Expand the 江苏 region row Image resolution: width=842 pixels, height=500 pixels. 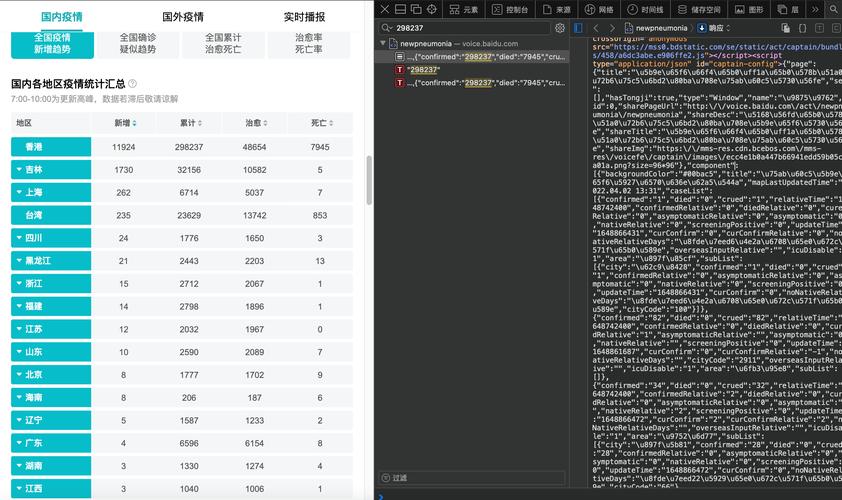click(x=51, y=329)
